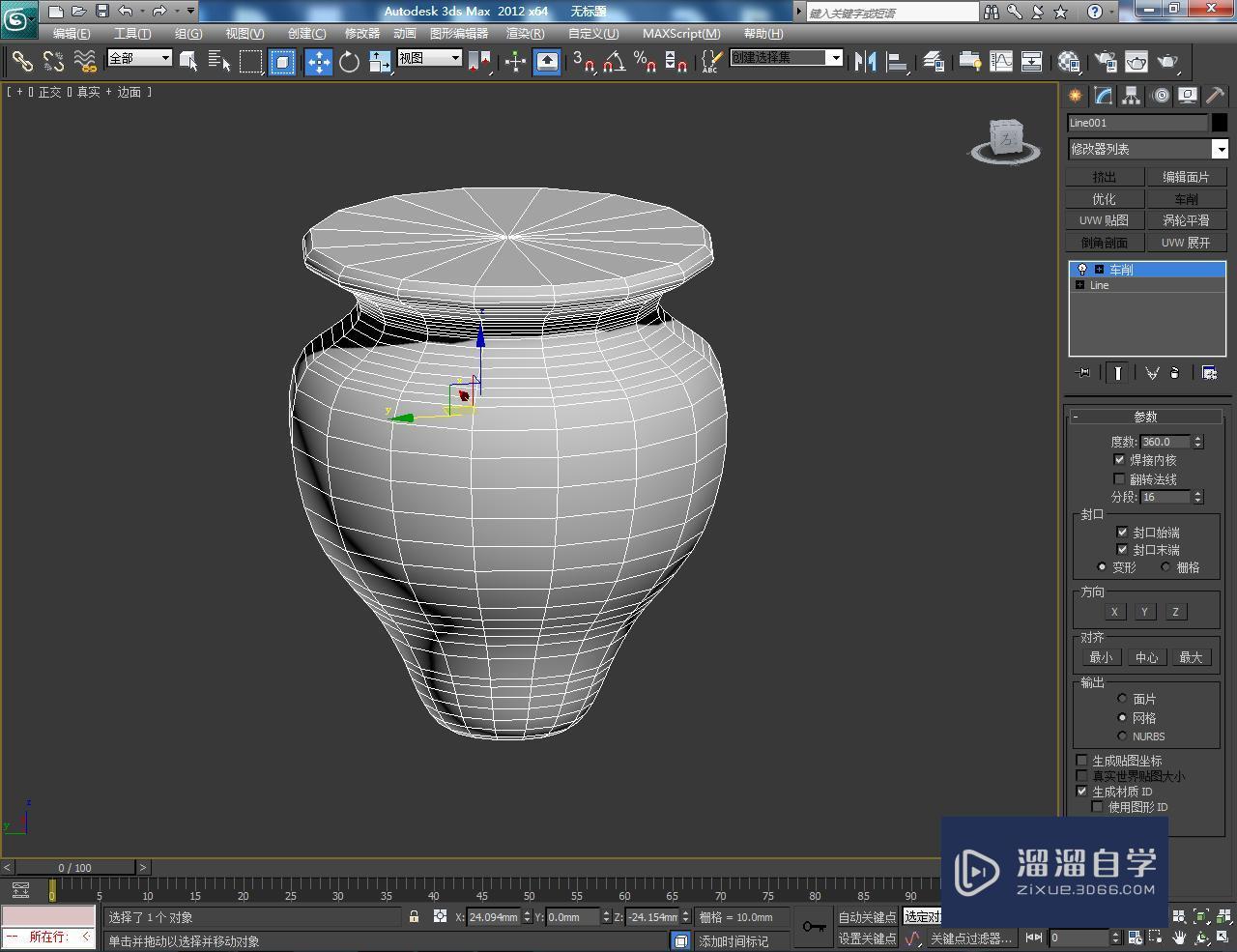Align lathe axis to Min
1237x952 pixels.
pos(1100,657)
